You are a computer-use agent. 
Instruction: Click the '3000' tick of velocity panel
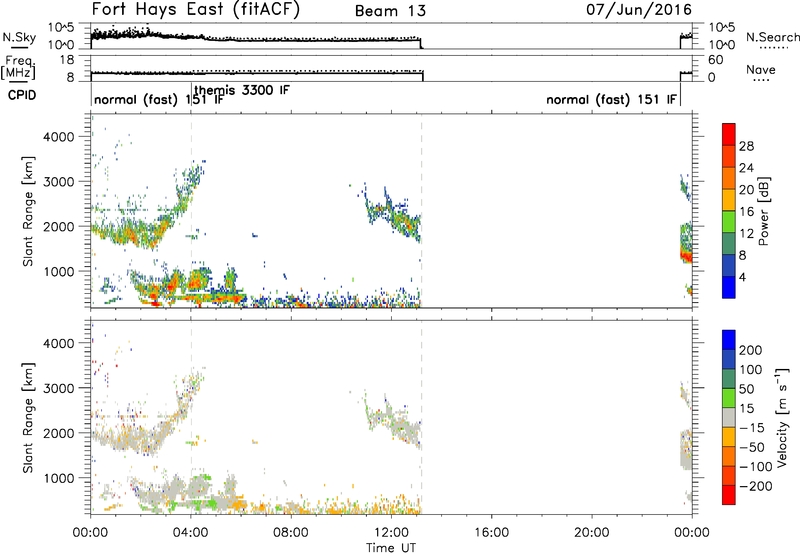pos(59,388)
